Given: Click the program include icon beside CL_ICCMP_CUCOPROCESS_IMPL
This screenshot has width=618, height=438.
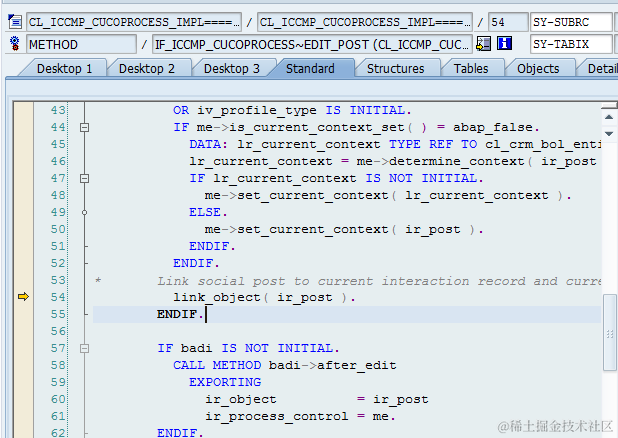Looking at the screenshot, I should click(15, 22).
